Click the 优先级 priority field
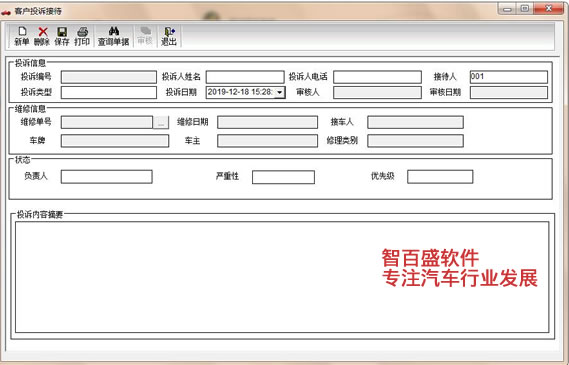The image size is (569, 365). [x=440, y=177]
